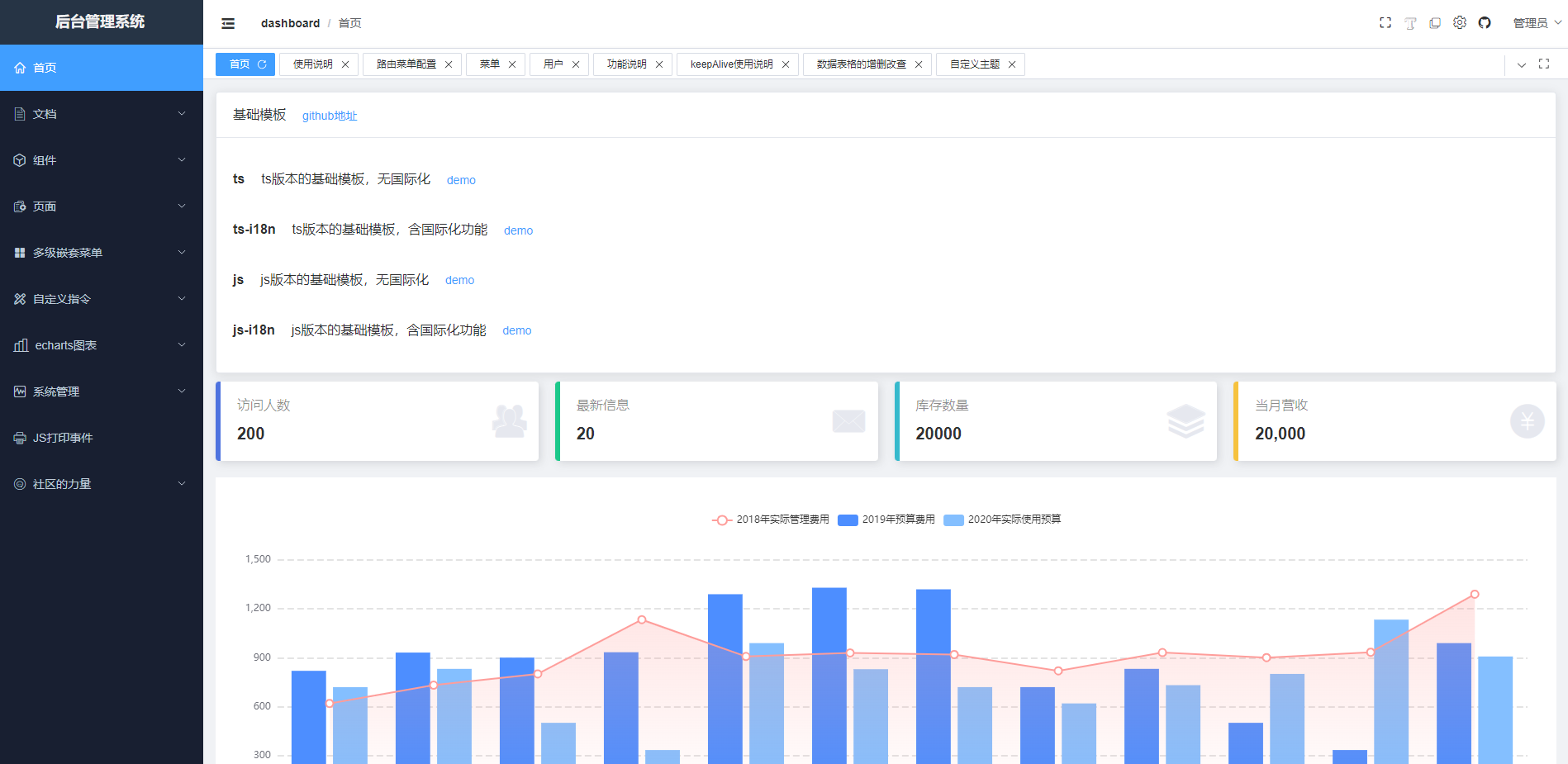Close the 功能说明 tab
Image resolution: width=1568 pixels, height=764 pixels.
[659, 64]
